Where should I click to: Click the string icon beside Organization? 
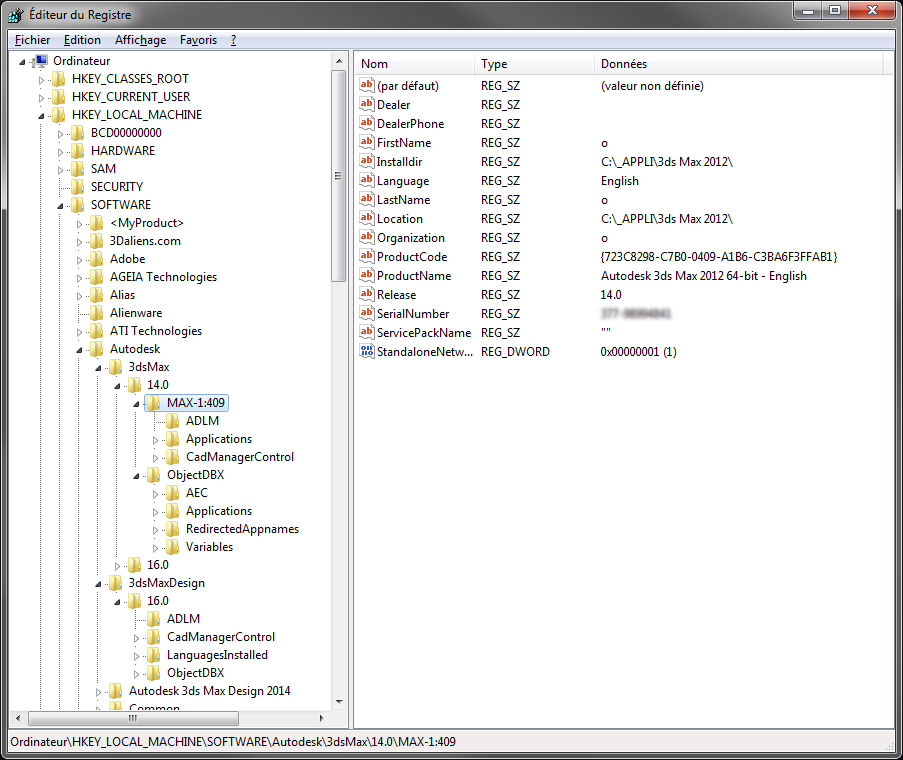[x=367, y=237]
